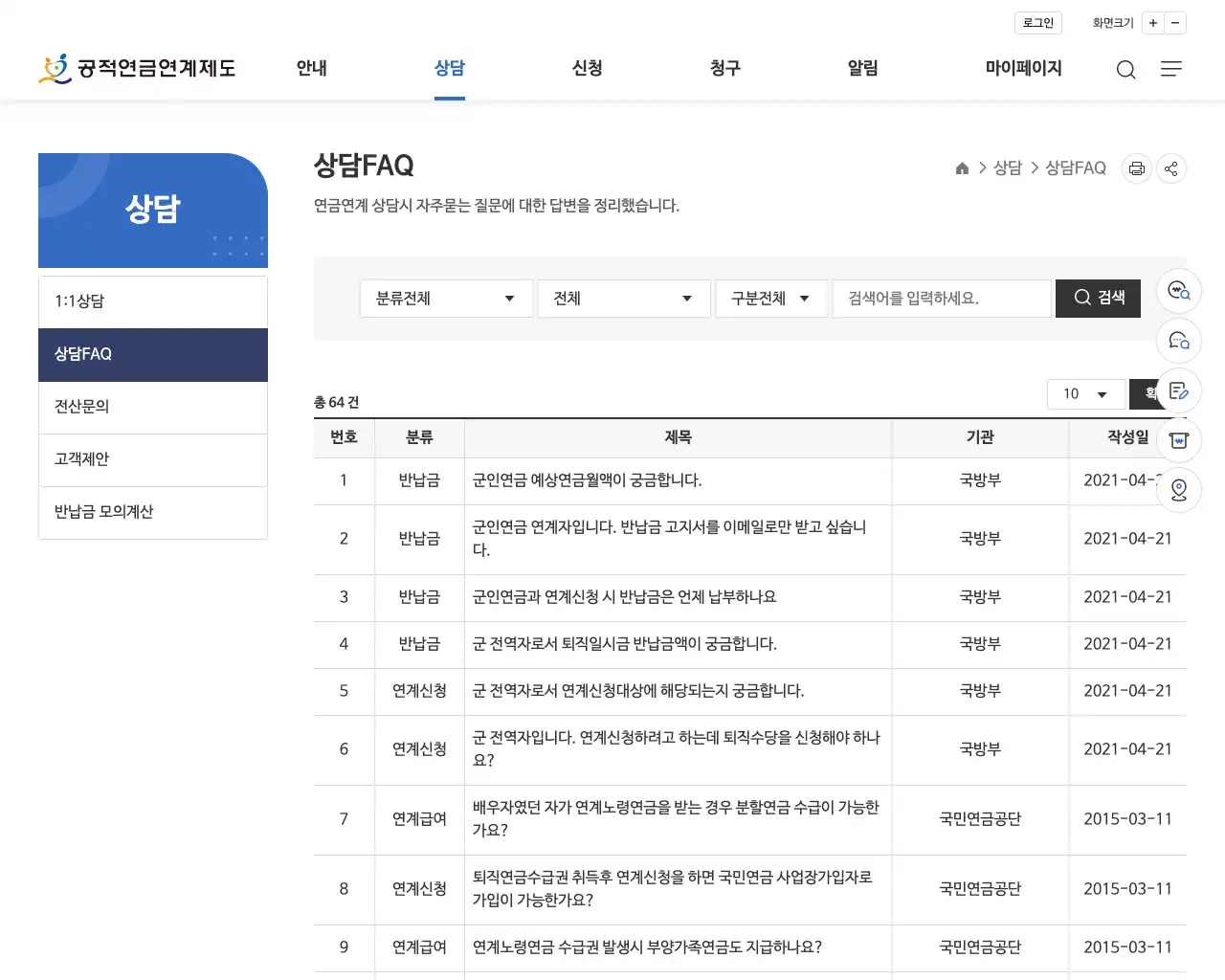Open the 마이페이지 menu
1225x980 pixels.
(1023, 68)
